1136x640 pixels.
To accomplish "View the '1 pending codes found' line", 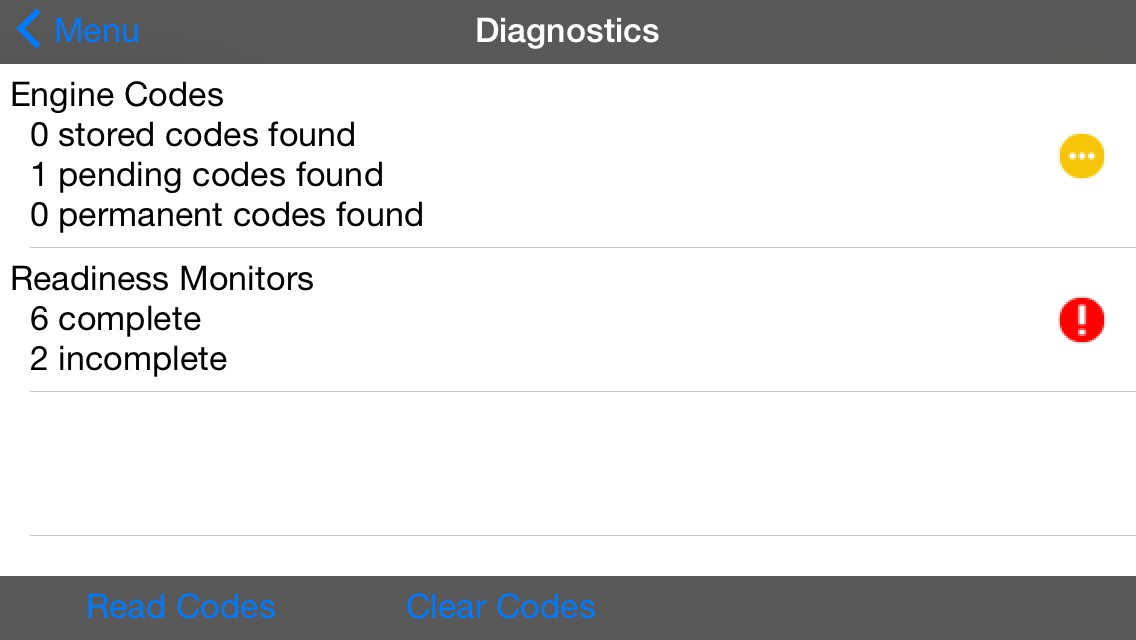I will pos(207,175).
